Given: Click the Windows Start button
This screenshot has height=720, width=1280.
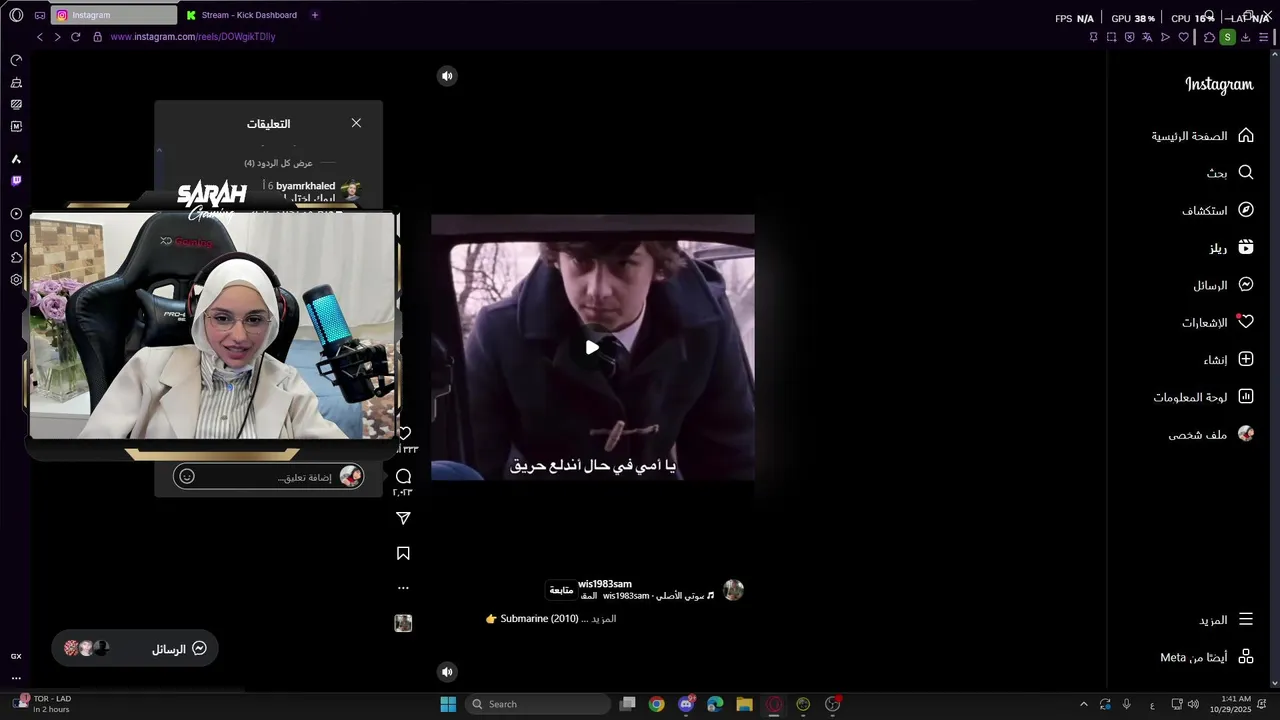Looking at the screenshot, I should 448,704.
